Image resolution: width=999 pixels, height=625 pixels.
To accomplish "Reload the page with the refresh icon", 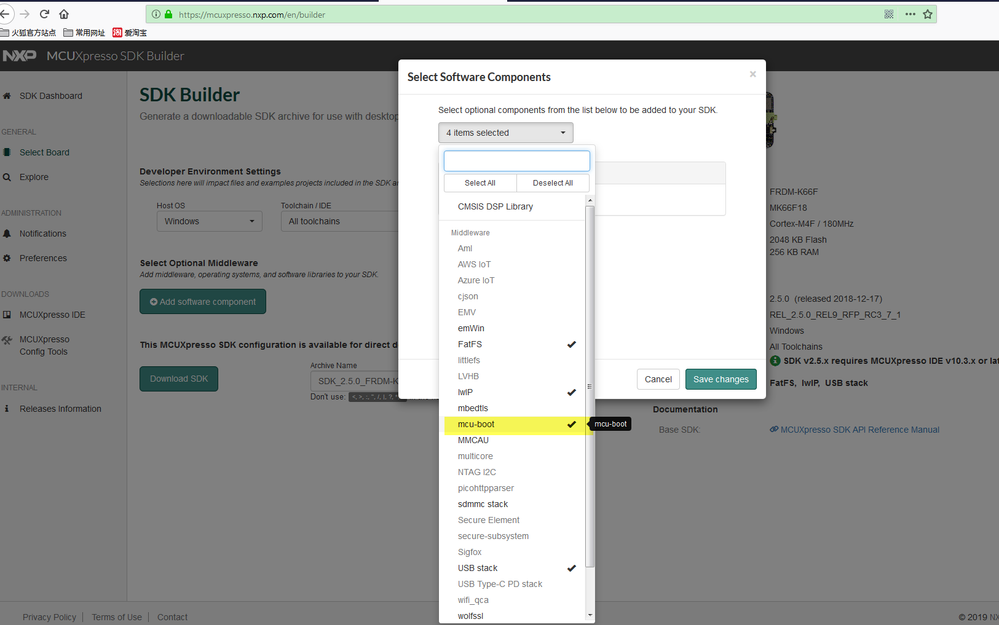I will pyautogui.click(x=45, y=14).
